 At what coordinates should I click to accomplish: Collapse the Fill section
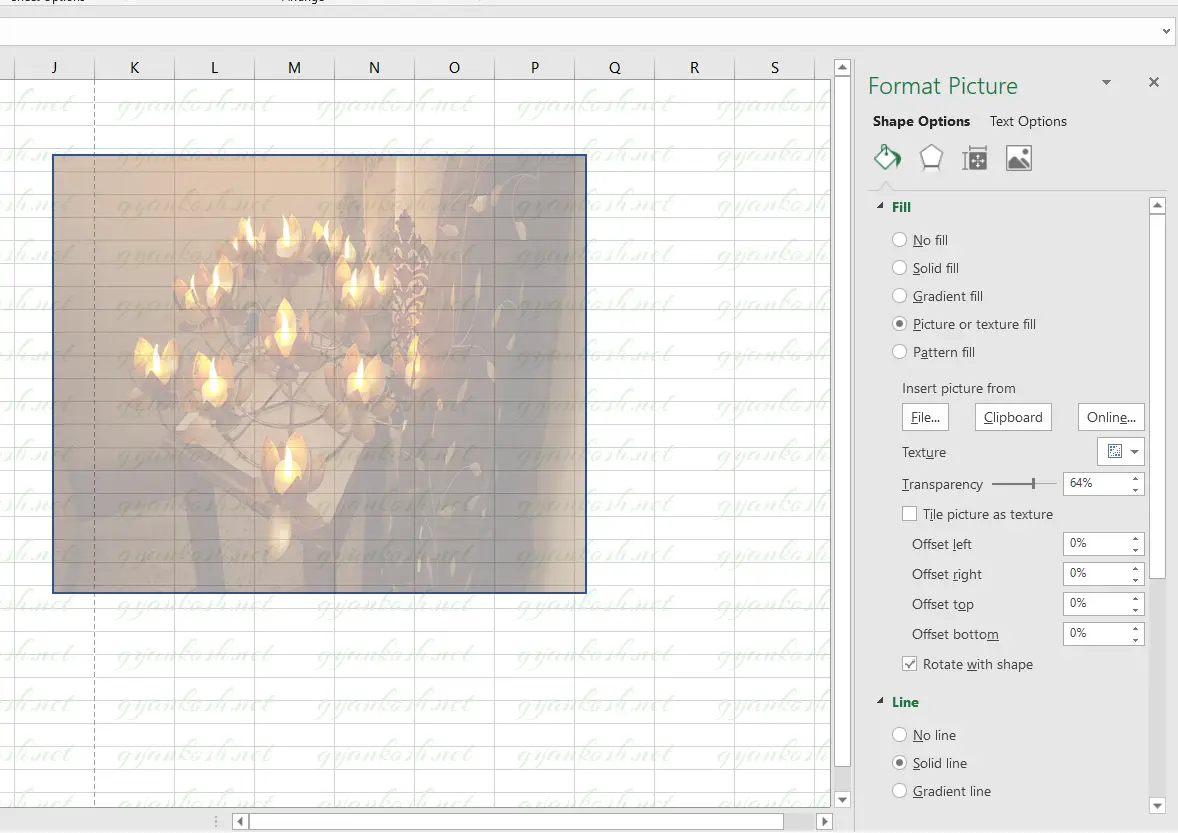pos(880,207)
